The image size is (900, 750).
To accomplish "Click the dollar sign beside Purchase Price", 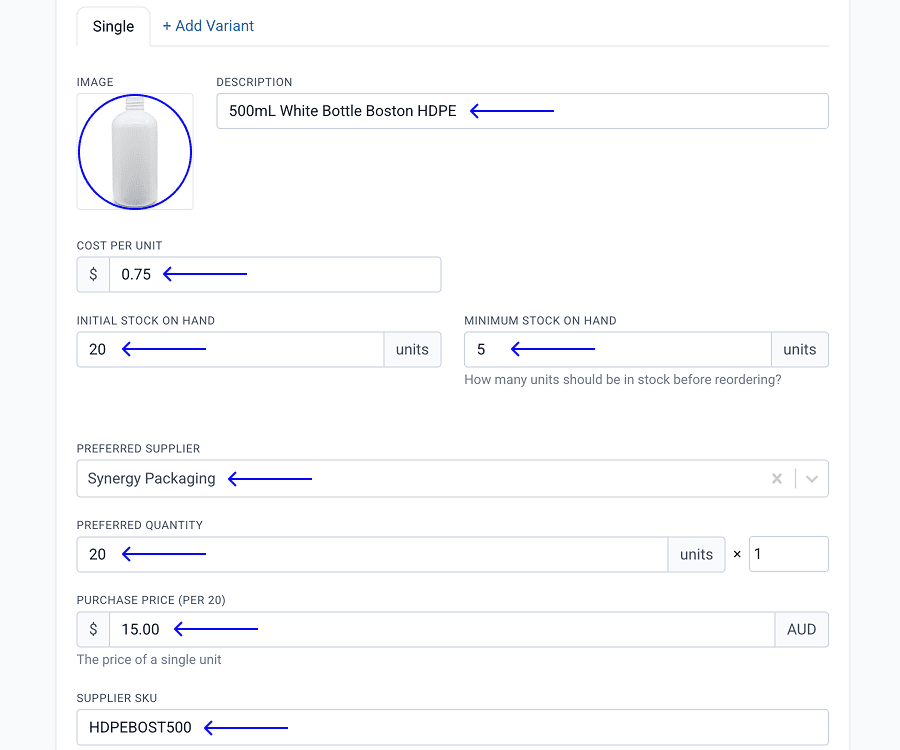I will click(x=93, y=629).
